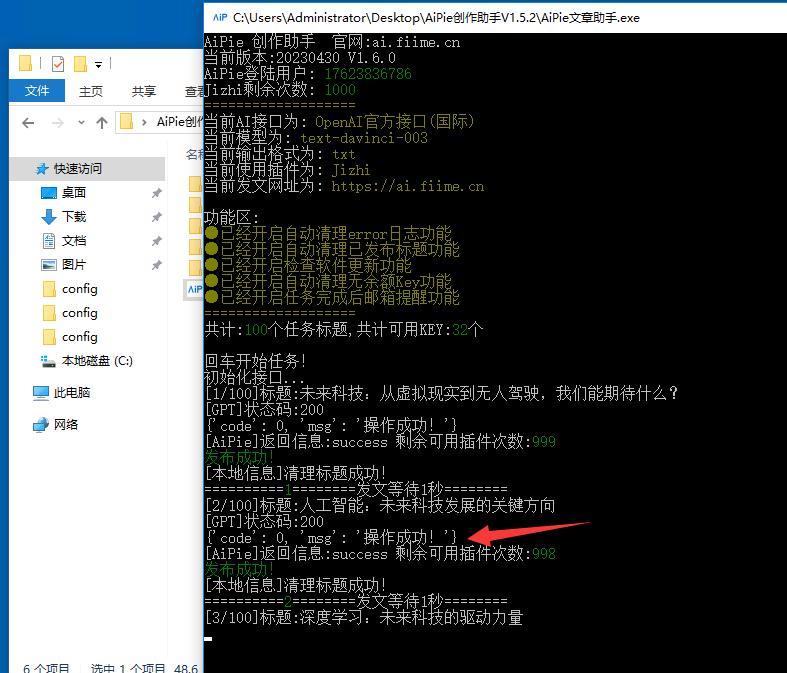The width and height of the screenshot is (787, 673).
Task: Click the properties checkmark icon in quick access toolbar
Action: tap(58, 64)
